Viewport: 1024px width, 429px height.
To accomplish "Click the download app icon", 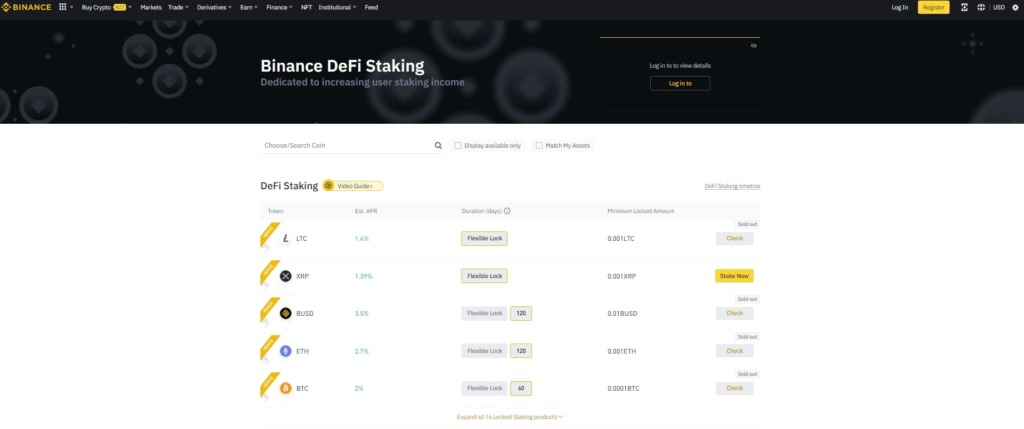I will point(964,7).
